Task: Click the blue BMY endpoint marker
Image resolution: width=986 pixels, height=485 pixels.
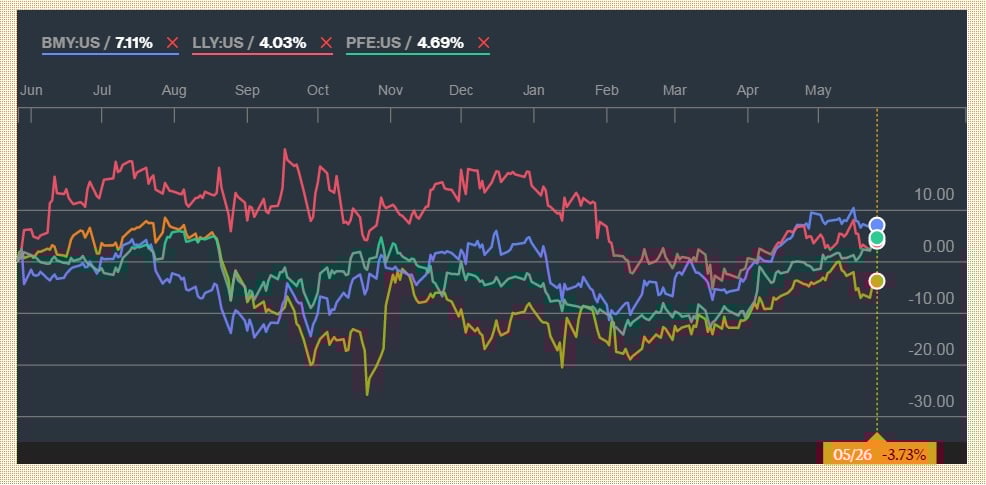Action: coord(877,225)
